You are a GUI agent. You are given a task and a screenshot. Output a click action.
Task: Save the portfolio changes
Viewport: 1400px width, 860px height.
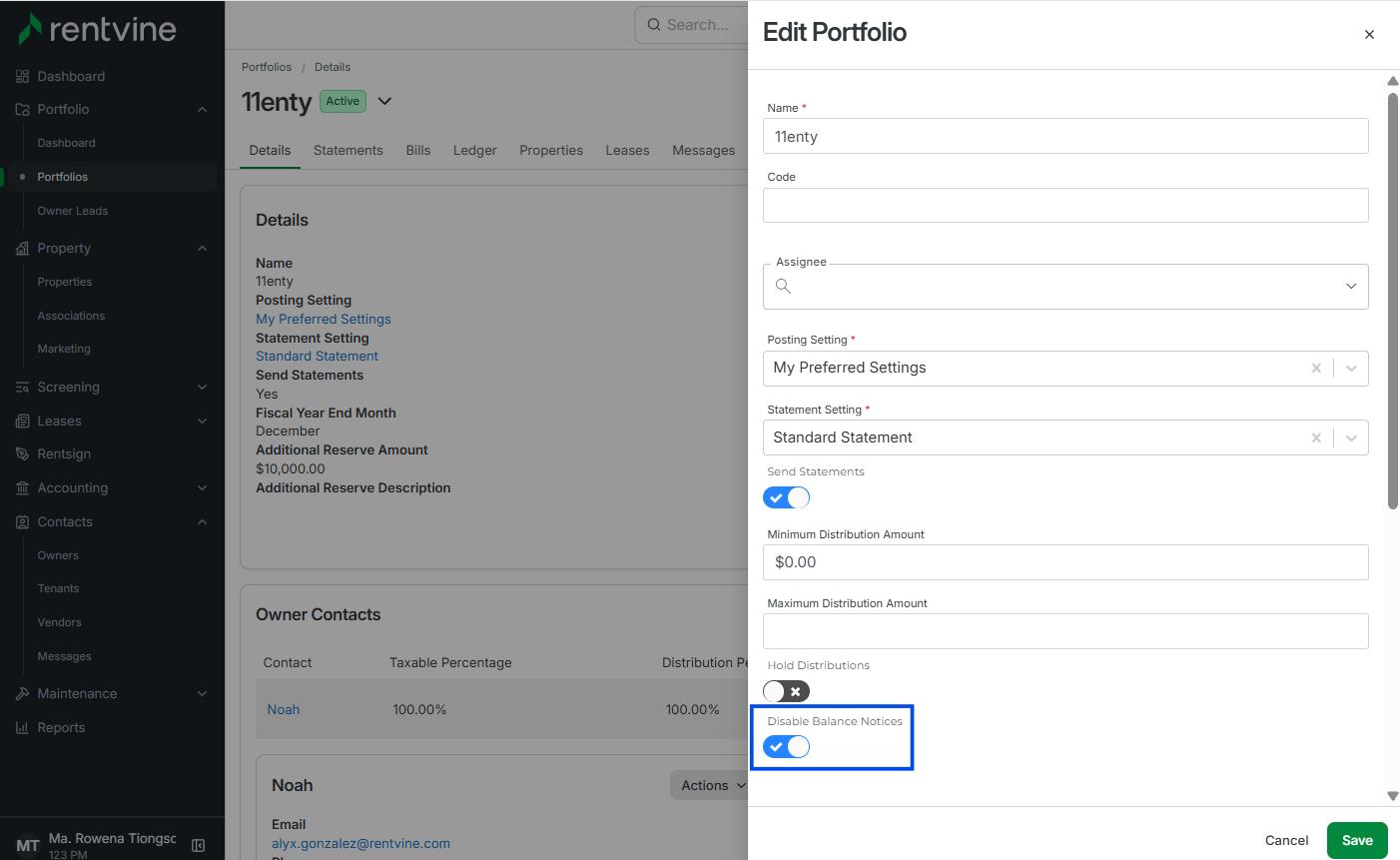(1357, 840)
